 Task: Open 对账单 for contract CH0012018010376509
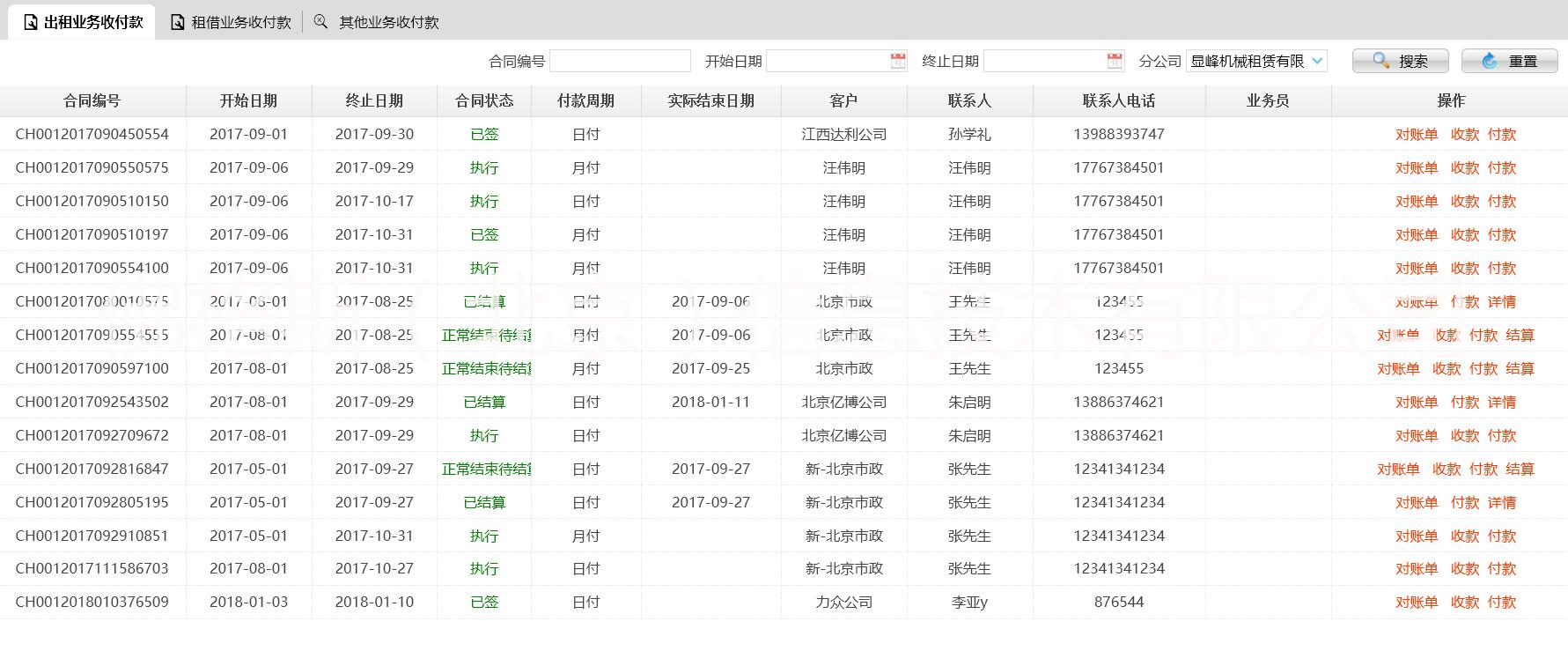(x=1417, y=602)
